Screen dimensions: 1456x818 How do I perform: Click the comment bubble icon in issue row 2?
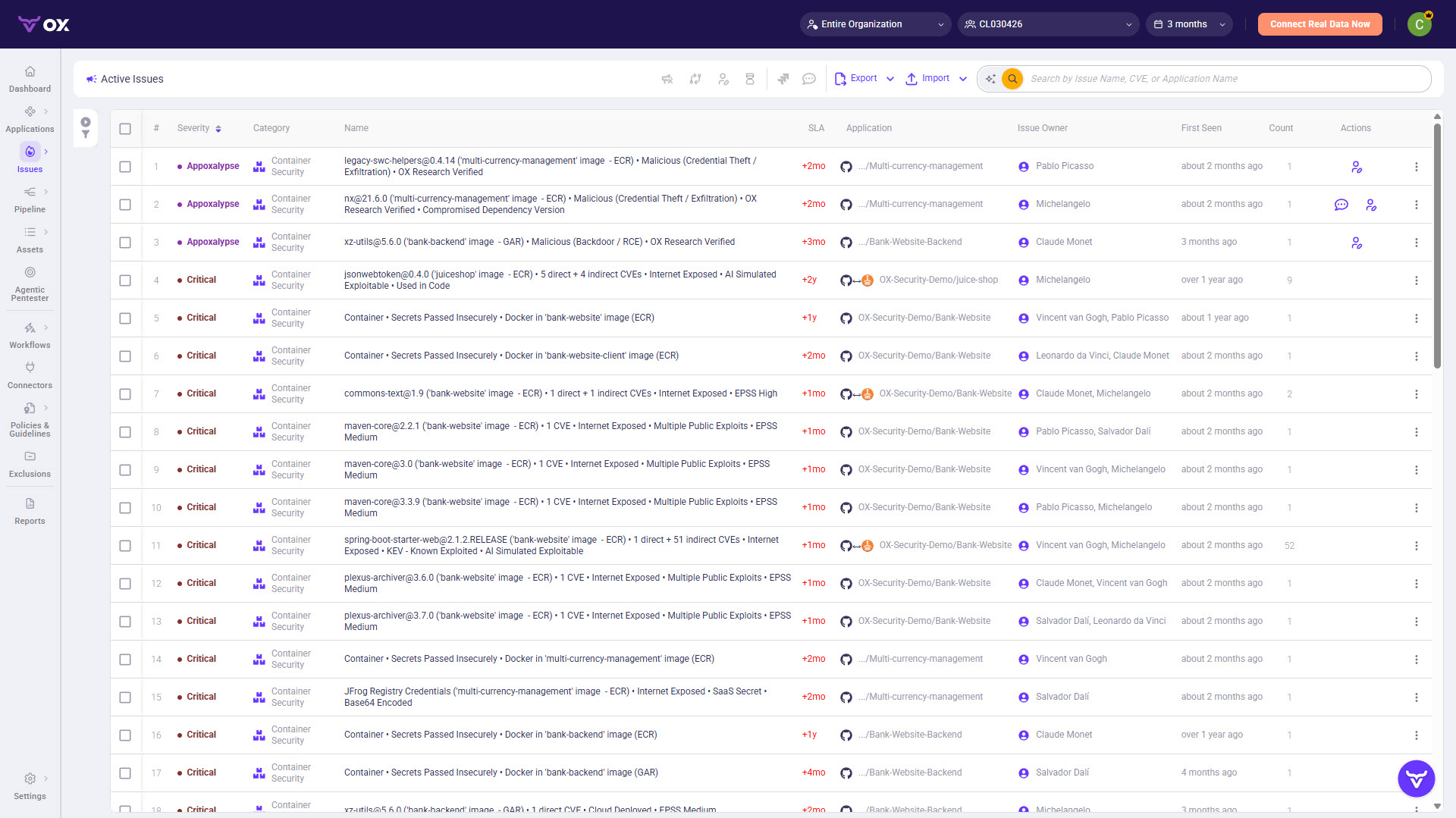click(x=1341, y=205)
